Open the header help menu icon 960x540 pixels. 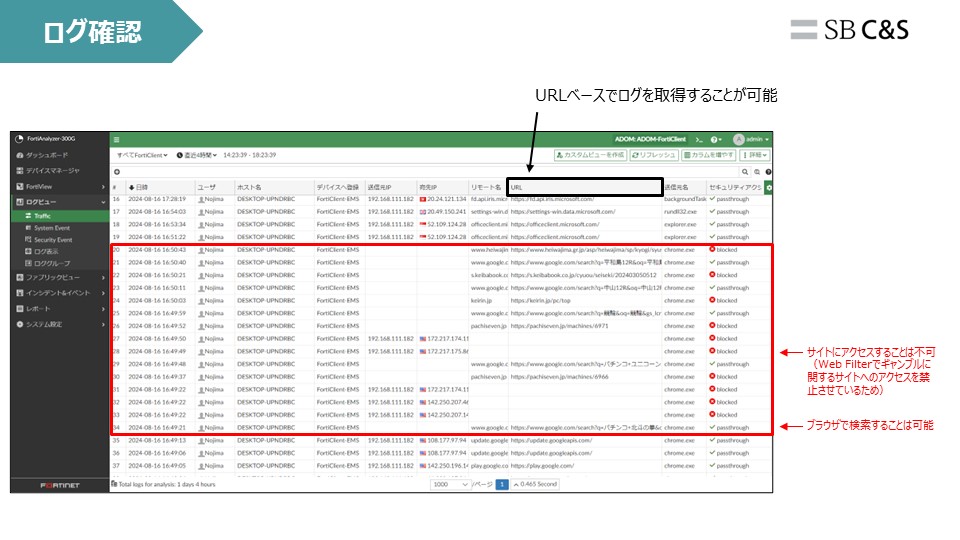click(x=716, y=140)
